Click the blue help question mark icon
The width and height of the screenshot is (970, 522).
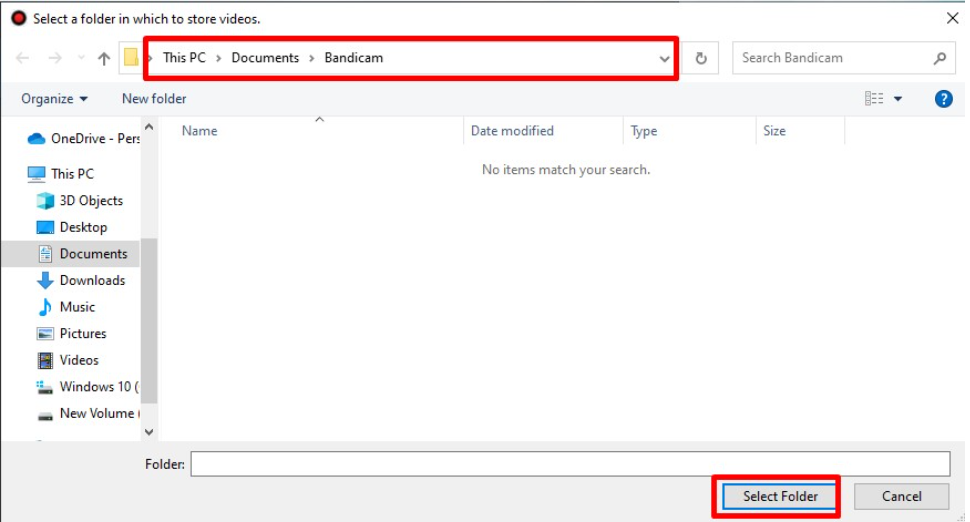(943, 99)
